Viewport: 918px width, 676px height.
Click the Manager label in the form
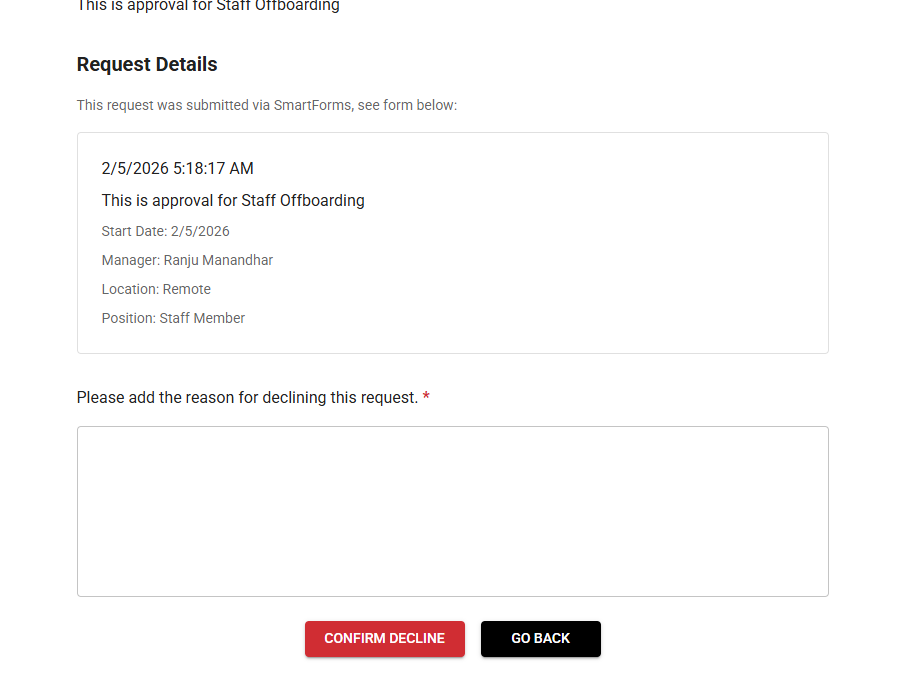[x=130, y=261]
